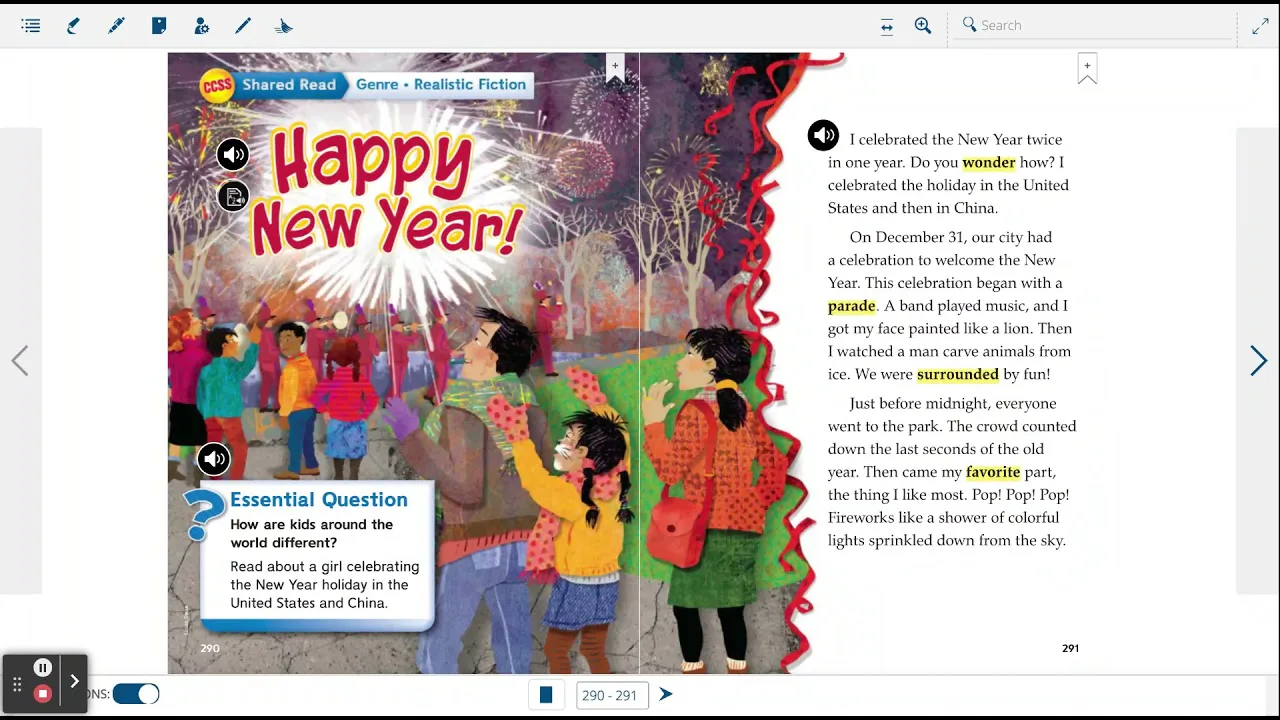This screenshot has width=1280, height=720.
Task: Play the Essential Question audio
Action: pos(214,458)
